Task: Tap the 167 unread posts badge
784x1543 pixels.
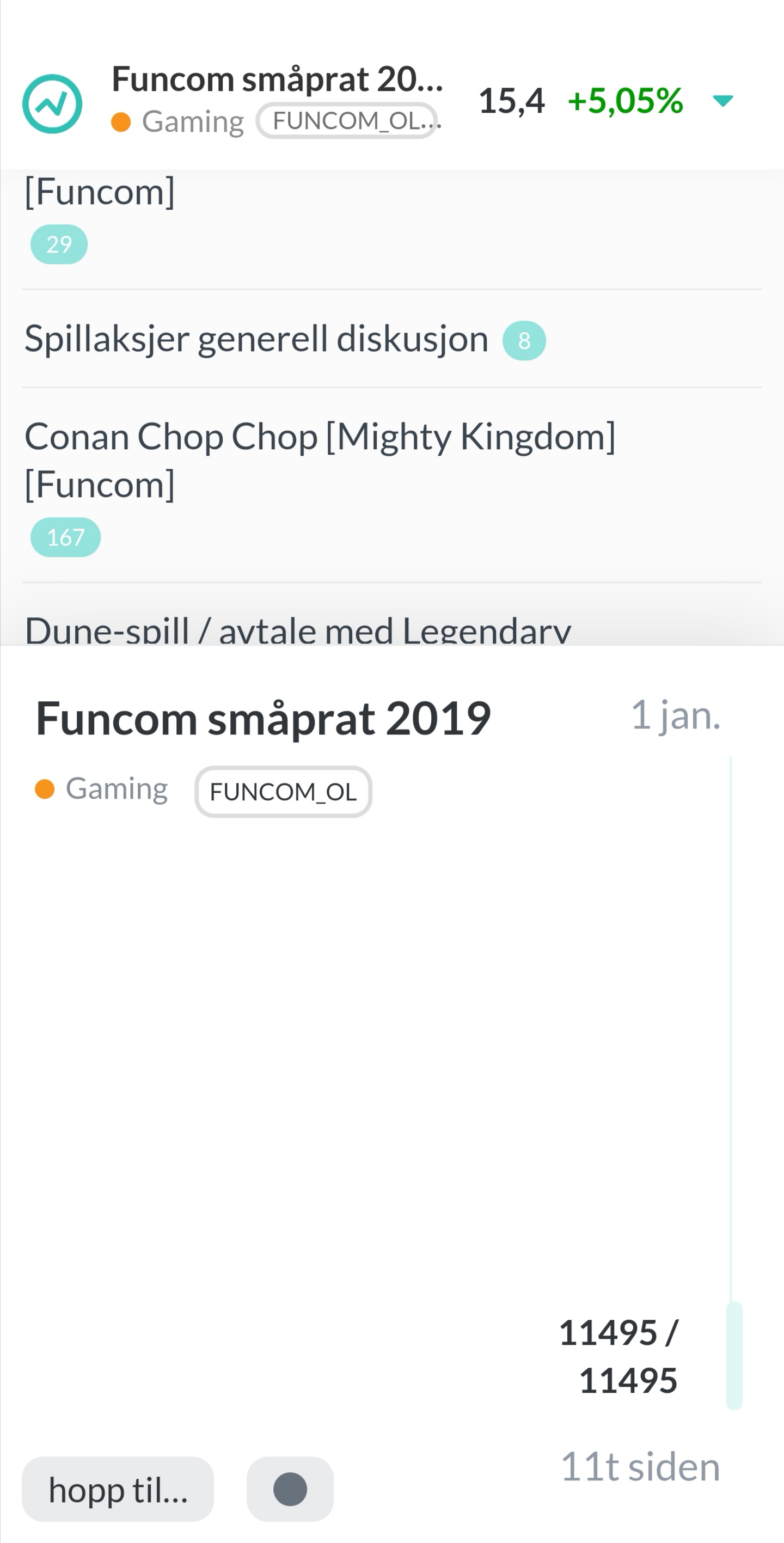Action: pos(65,537)
